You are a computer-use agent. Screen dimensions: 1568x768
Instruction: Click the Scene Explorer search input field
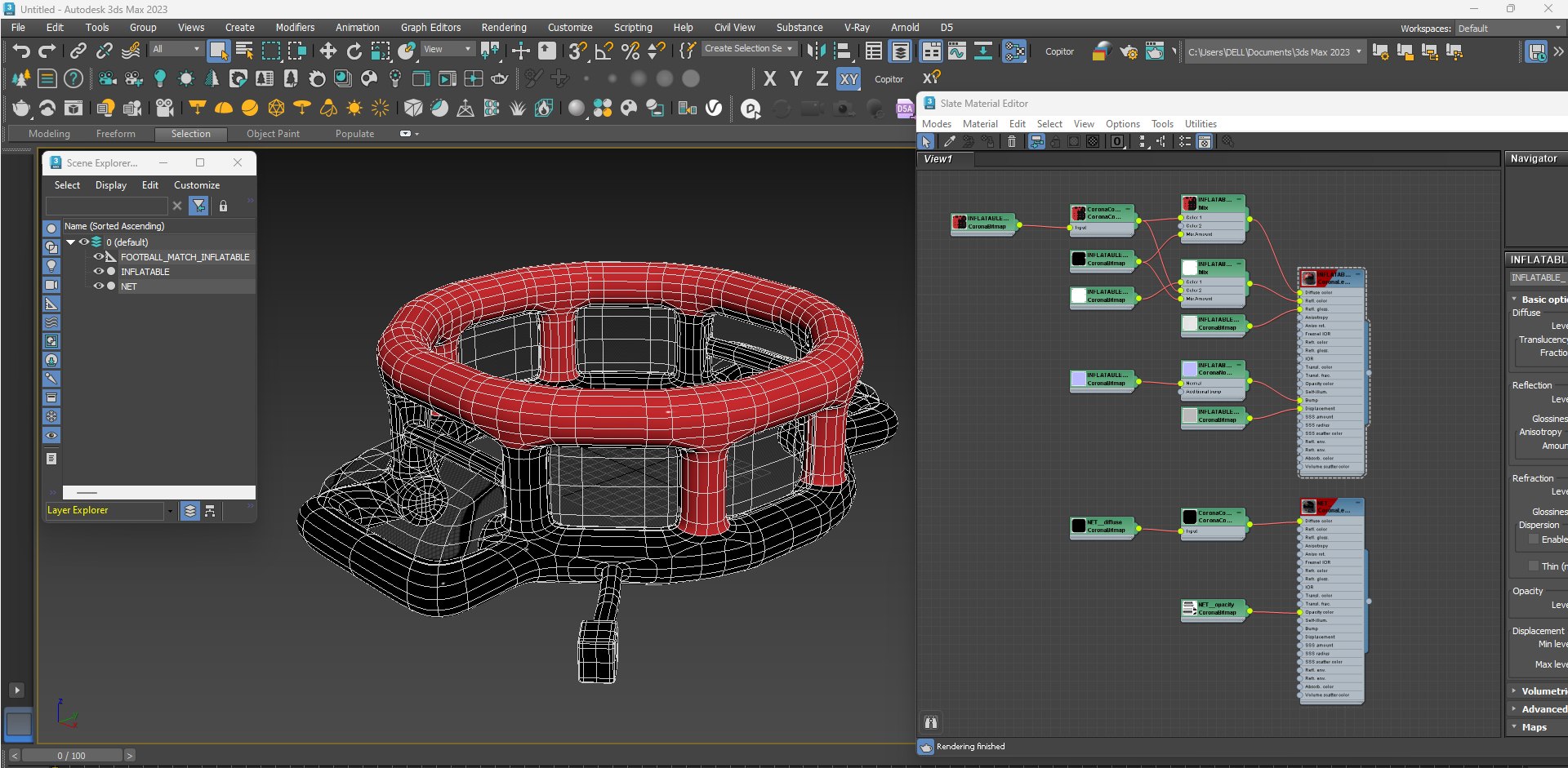[x=106, y=206]
